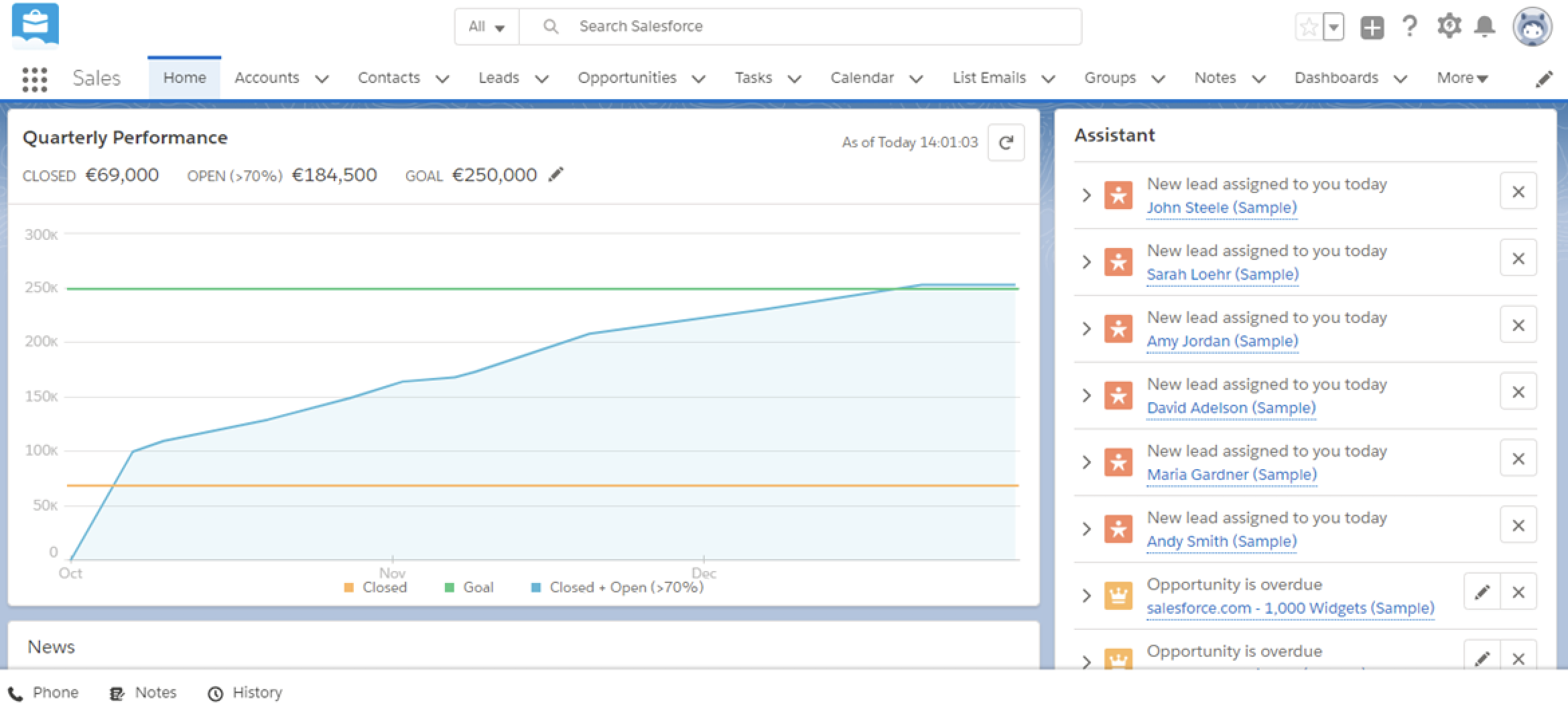Dismiss the Maria Gardner lead notification
Image resolution: width=1568 pixels, height=705 pixels.
[x=1518, y=459]
